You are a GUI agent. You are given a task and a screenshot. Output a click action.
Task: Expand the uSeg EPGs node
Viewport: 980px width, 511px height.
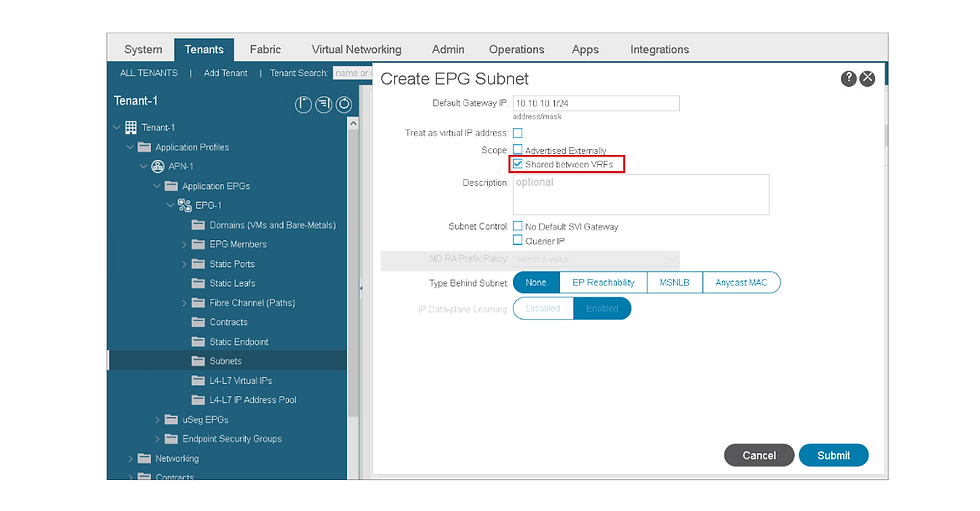click(x=158, y=420)
